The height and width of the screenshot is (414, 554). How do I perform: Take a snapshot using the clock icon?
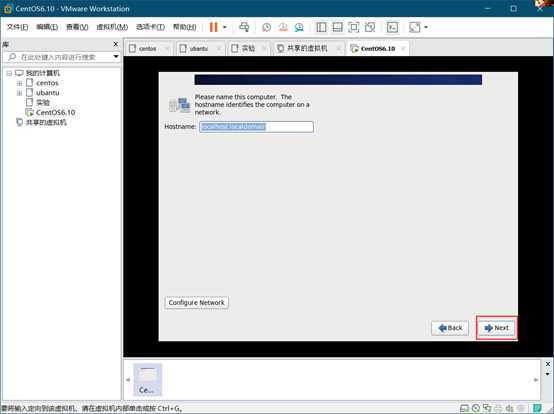[266, 27]
